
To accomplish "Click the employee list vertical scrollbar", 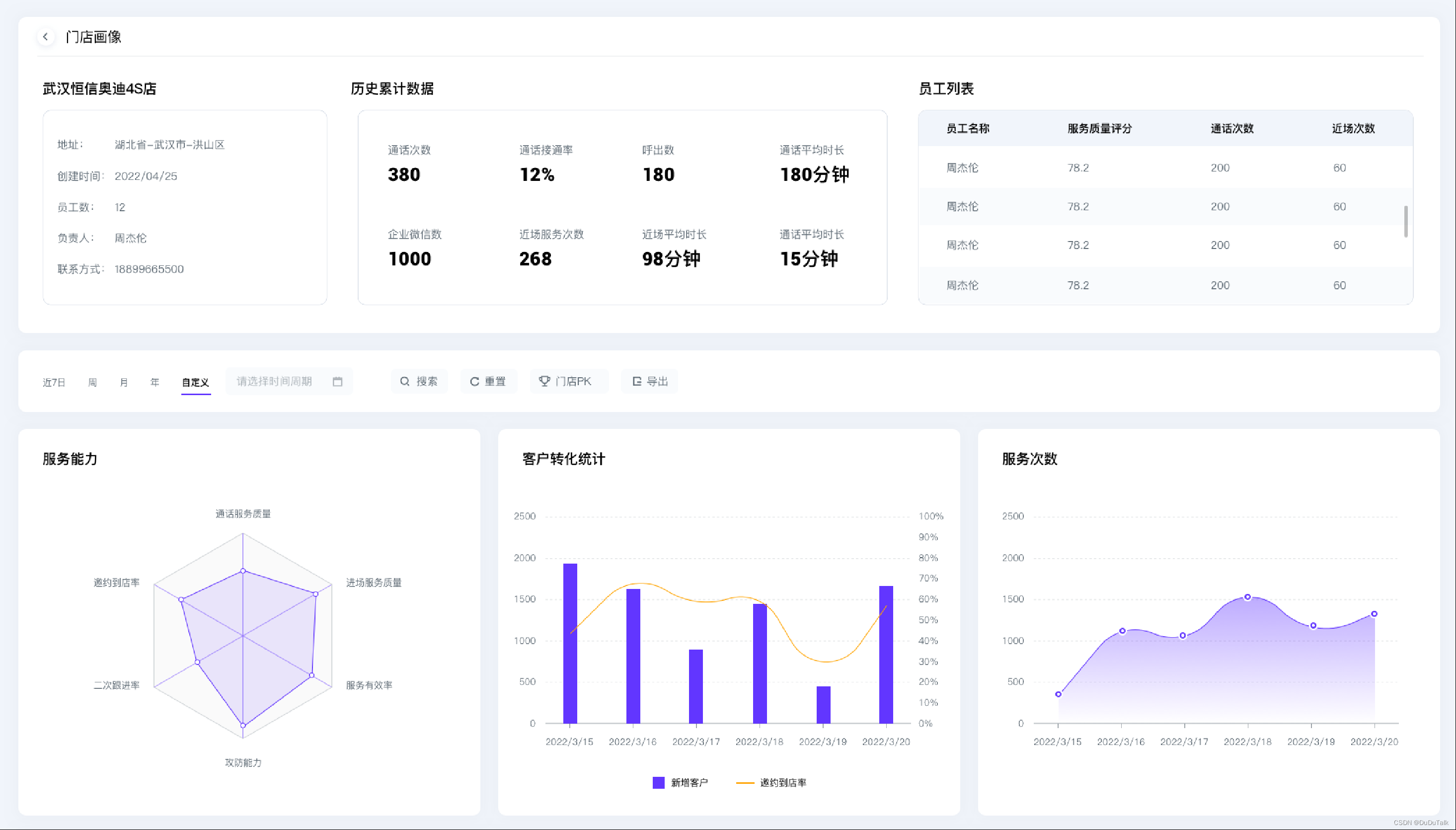I will pos(1405,221).
